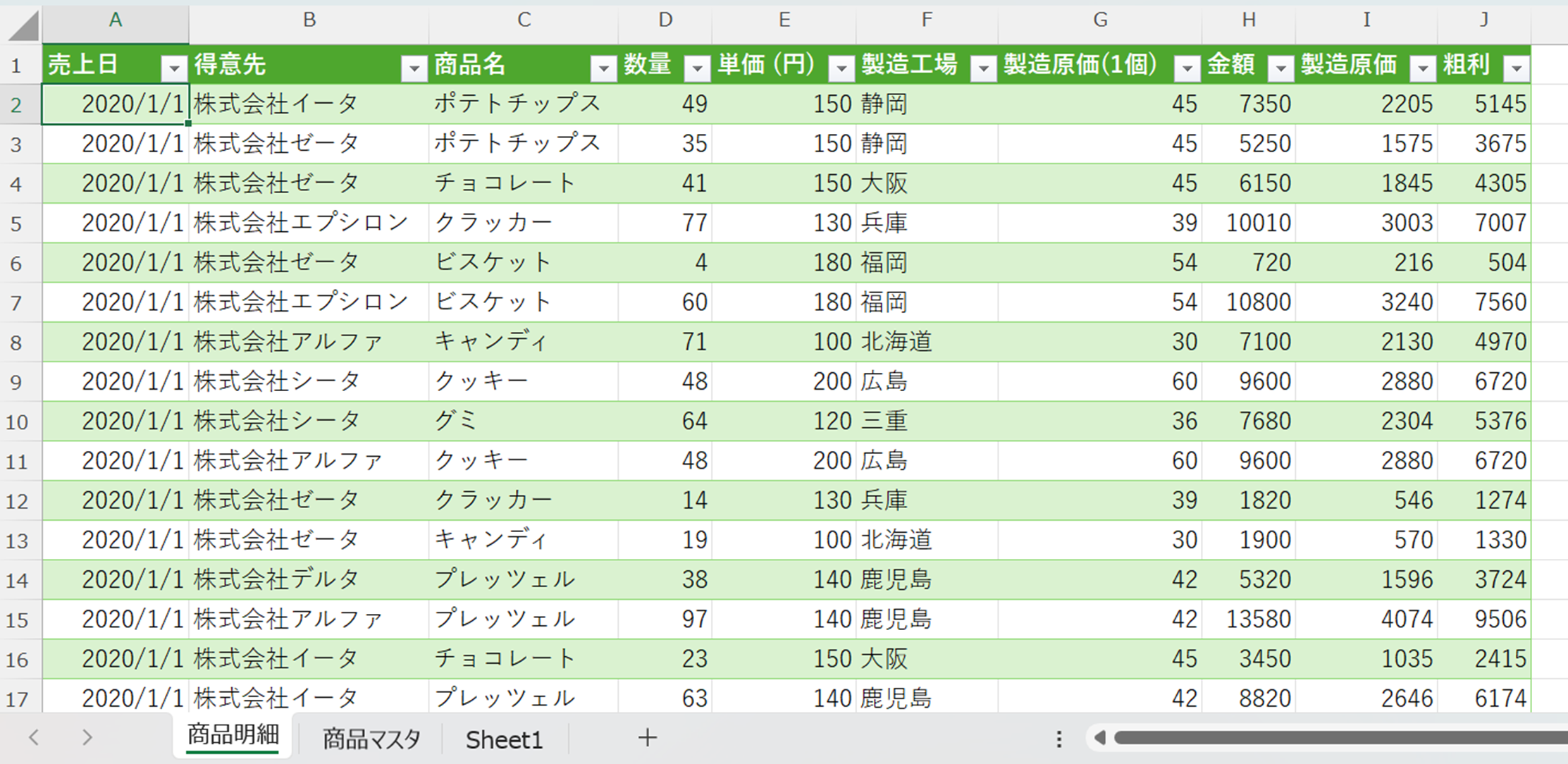Open the 単価 (円) filter dropdown
This screenshot has width=1568, height=764.
pyautogui.click(x=841, y=68)
